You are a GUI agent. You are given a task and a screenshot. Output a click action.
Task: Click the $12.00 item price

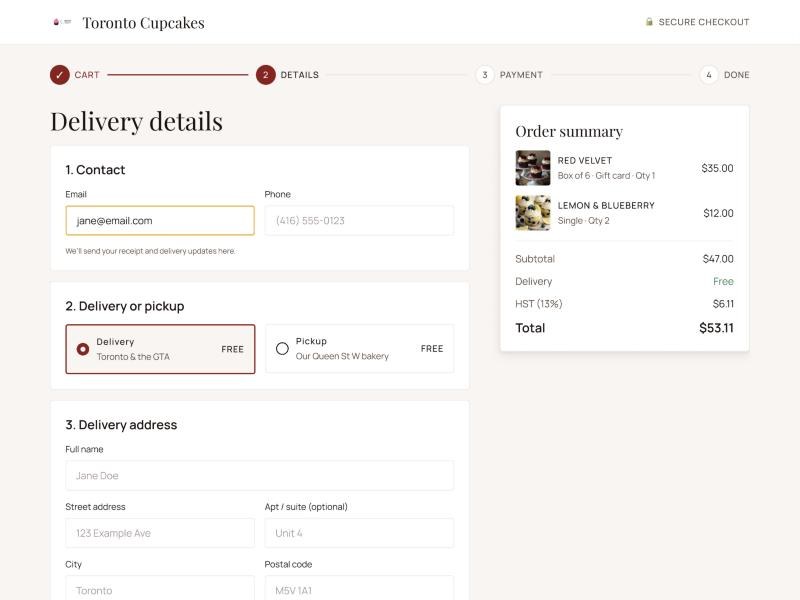click(718, 213)
